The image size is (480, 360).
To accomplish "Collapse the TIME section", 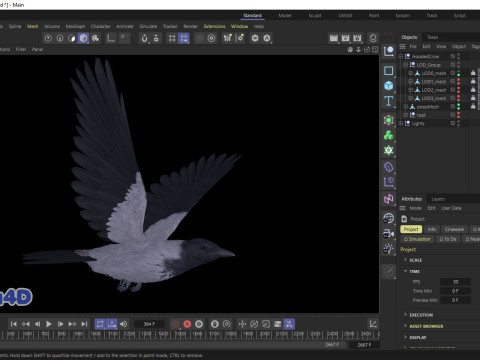I will [x=405, y=271].
